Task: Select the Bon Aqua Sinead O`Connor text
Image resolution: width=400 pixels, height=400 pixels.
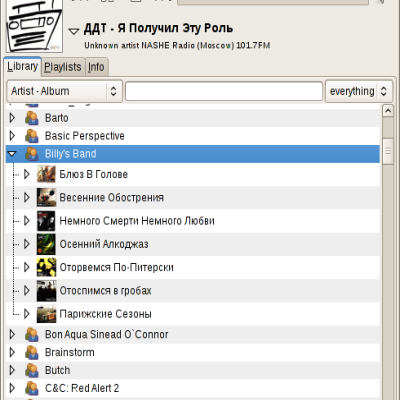Action: click(107, 334)
